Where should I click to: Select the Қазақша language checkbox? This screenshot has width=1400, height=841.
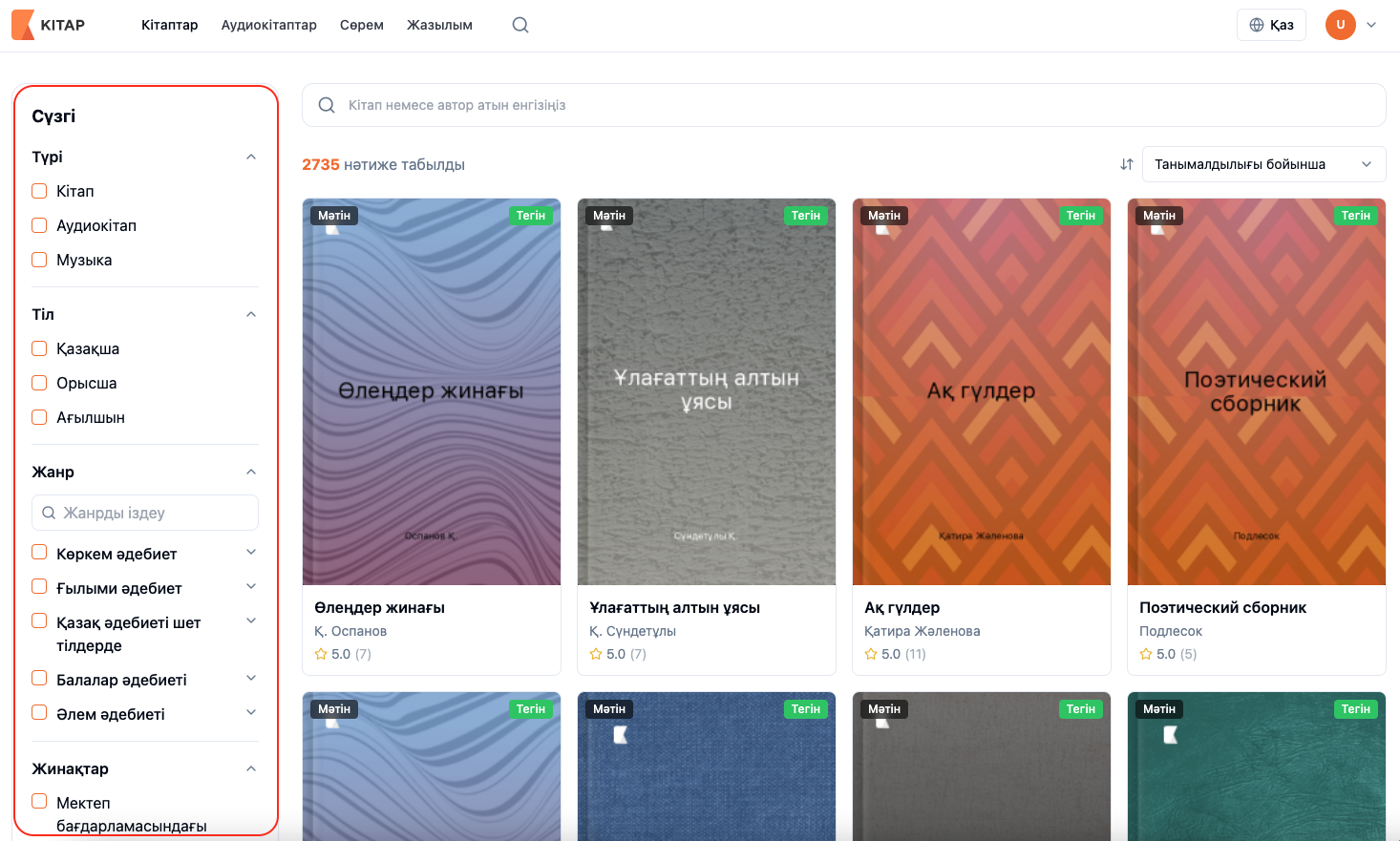tap(39, 348)
